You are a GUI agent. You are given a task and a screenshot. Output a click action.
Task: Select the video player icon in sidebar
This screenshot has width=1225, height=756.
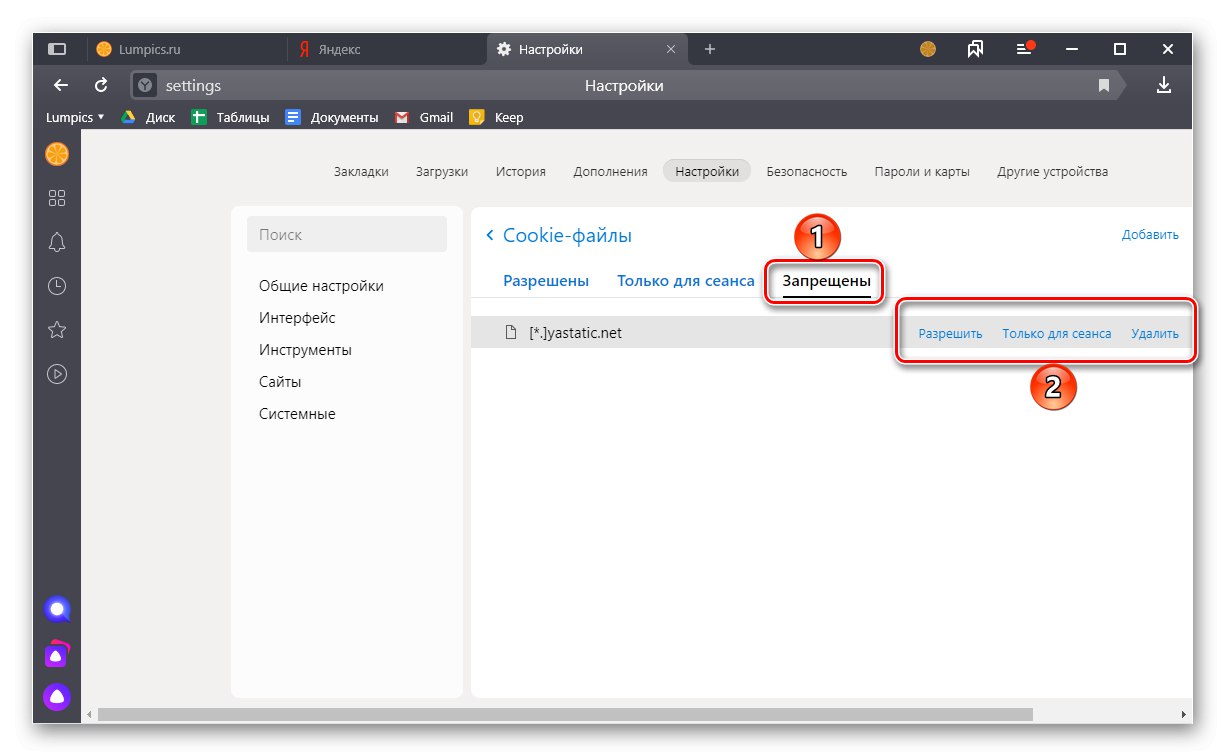56,374
